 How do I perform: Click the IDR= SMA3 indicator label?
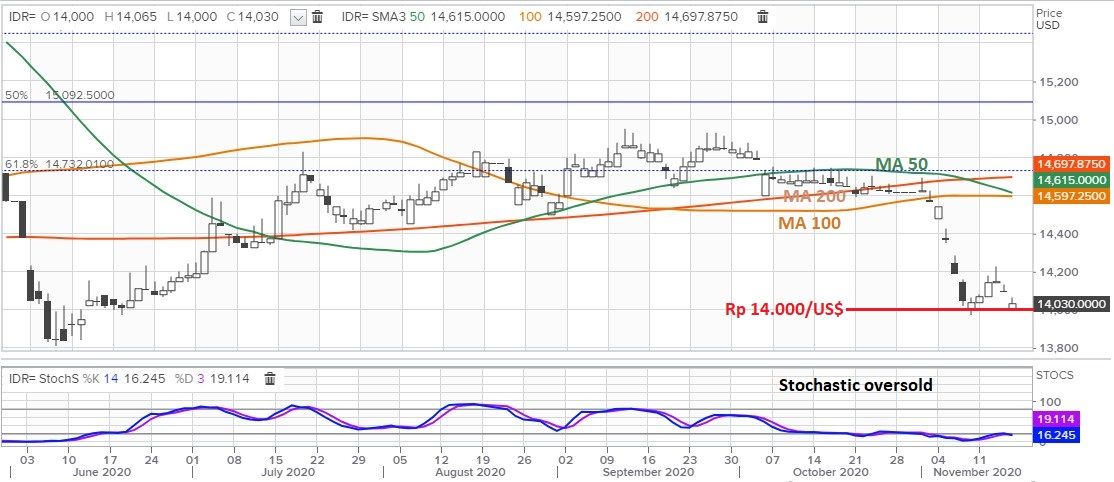click(x=372, y=17)
